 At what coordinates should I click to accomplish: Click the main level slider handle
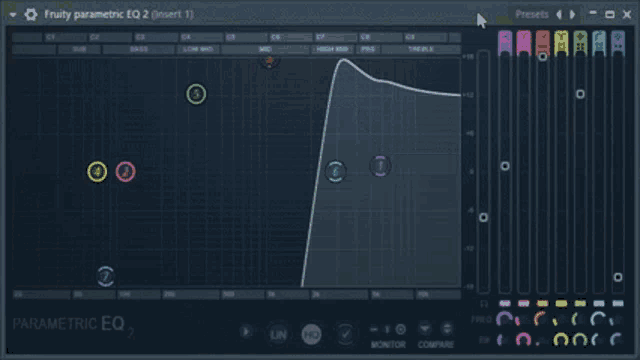[483, 218]
